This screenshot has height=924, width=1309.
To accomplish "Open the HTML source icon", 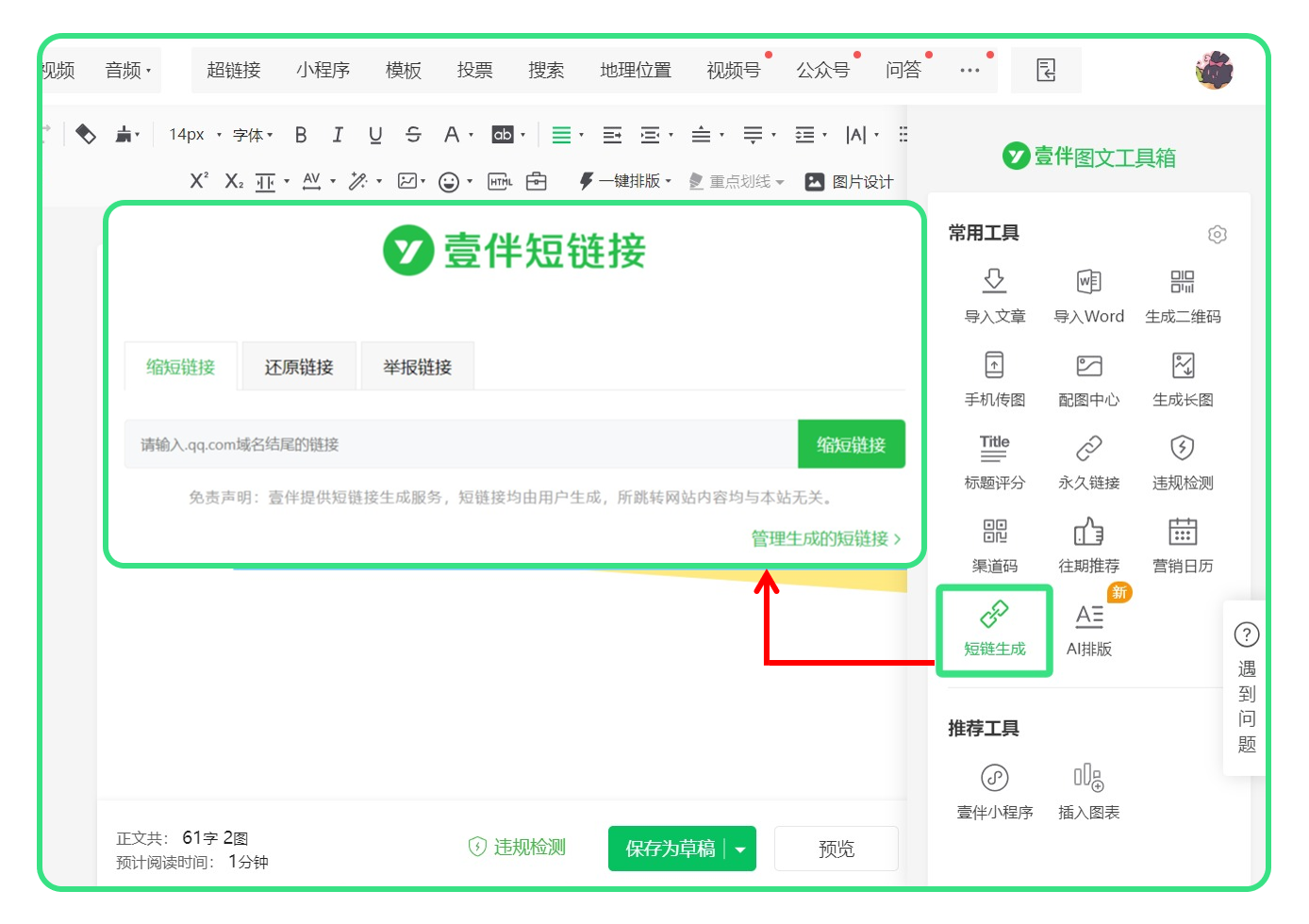I will [500, 182].
